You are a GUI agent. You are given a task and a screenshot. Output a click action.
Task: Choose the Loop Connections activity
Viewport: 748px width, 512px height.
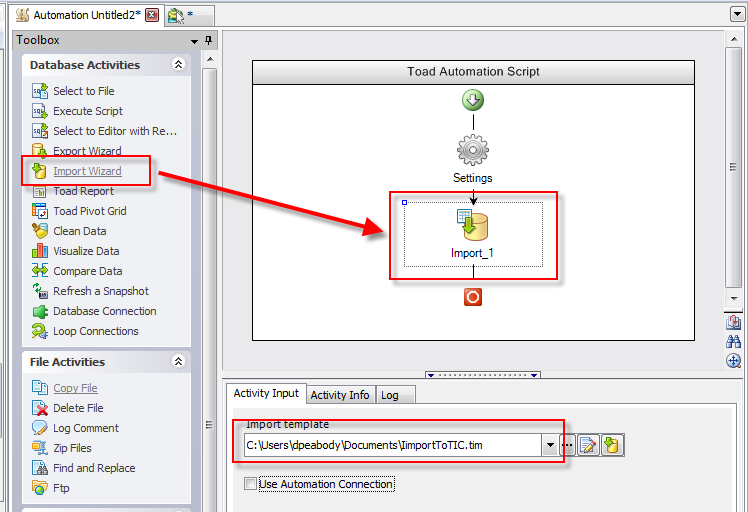point(85,331)
